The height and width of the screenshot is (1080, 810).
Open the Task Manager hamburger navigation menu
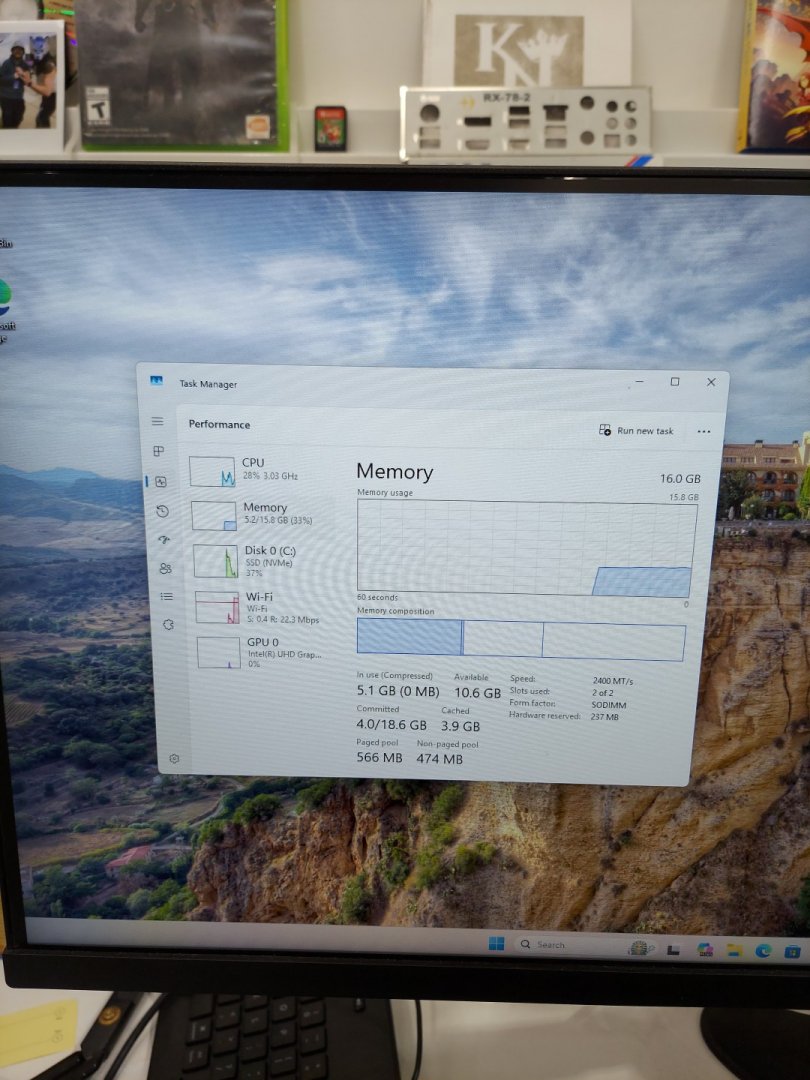[x=157, y=422]
